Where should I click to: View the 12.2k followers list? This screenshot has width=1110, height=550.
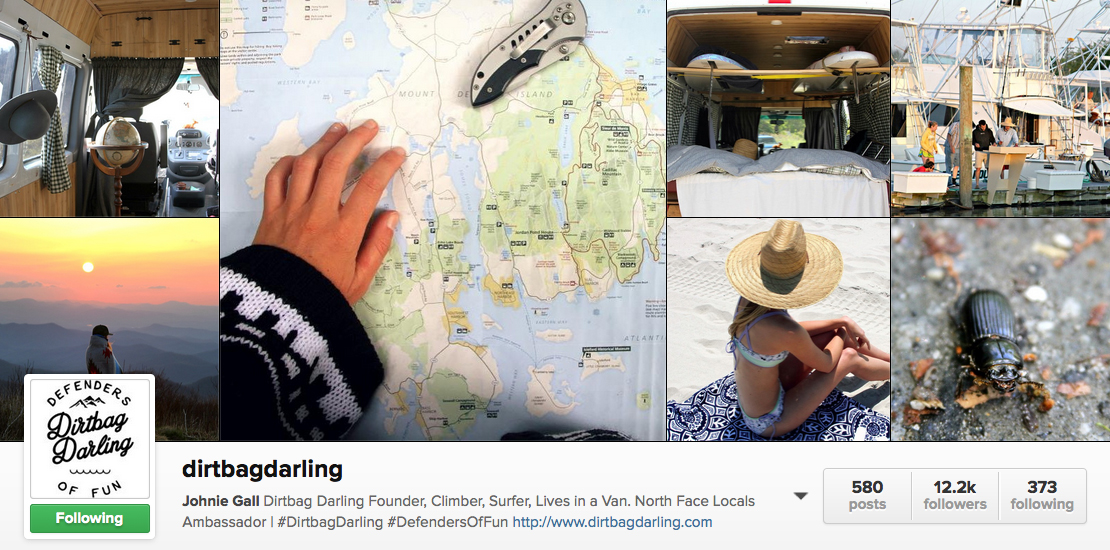click(x=954, y=495)
